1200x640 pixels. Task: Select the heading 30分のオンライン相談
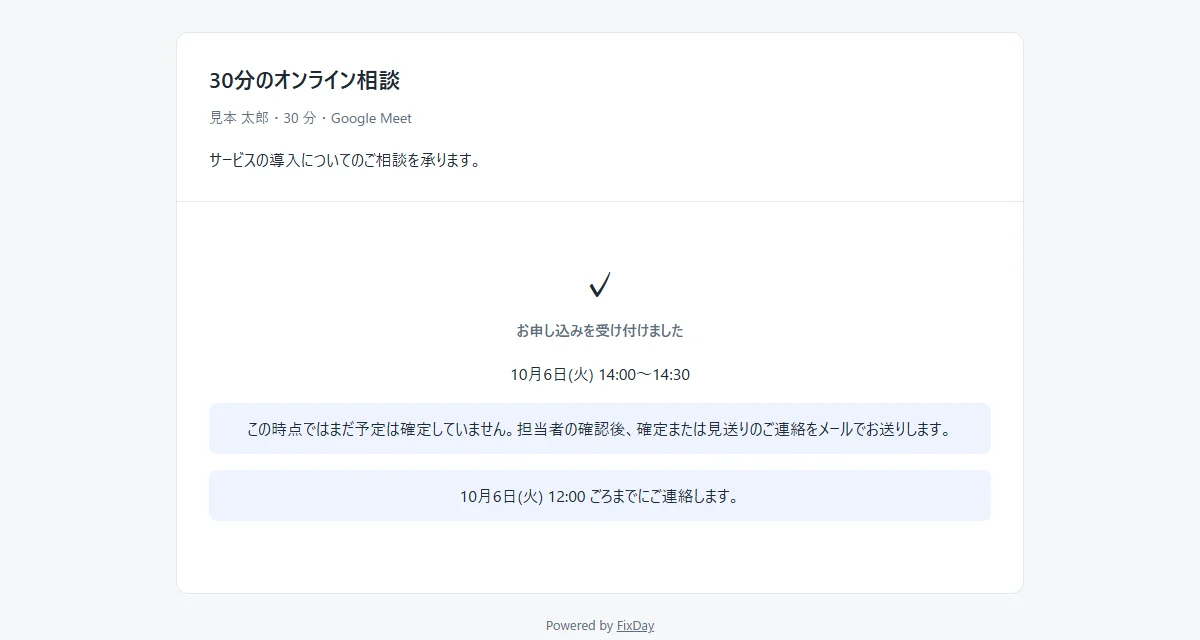pyautogui.click(x=305, y=81)
